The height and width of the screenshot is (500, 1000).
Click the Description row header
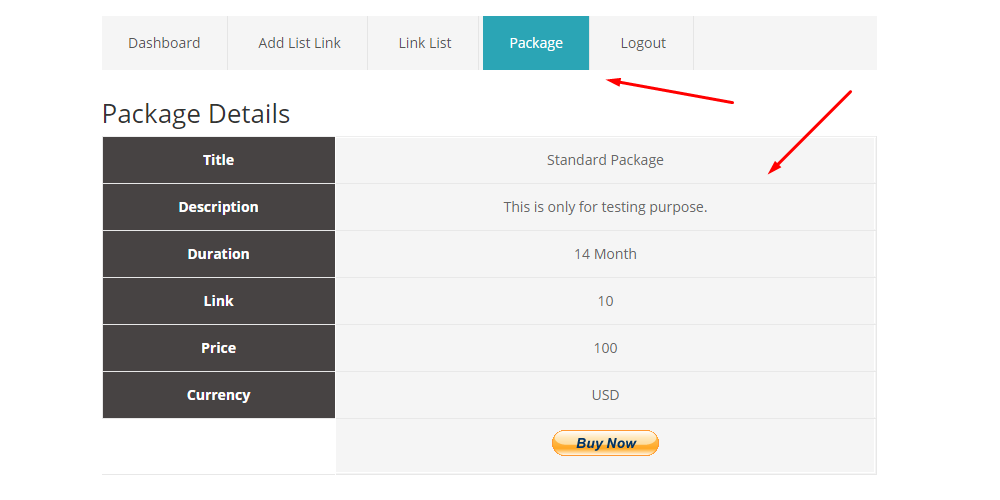(x=219, y=207)
